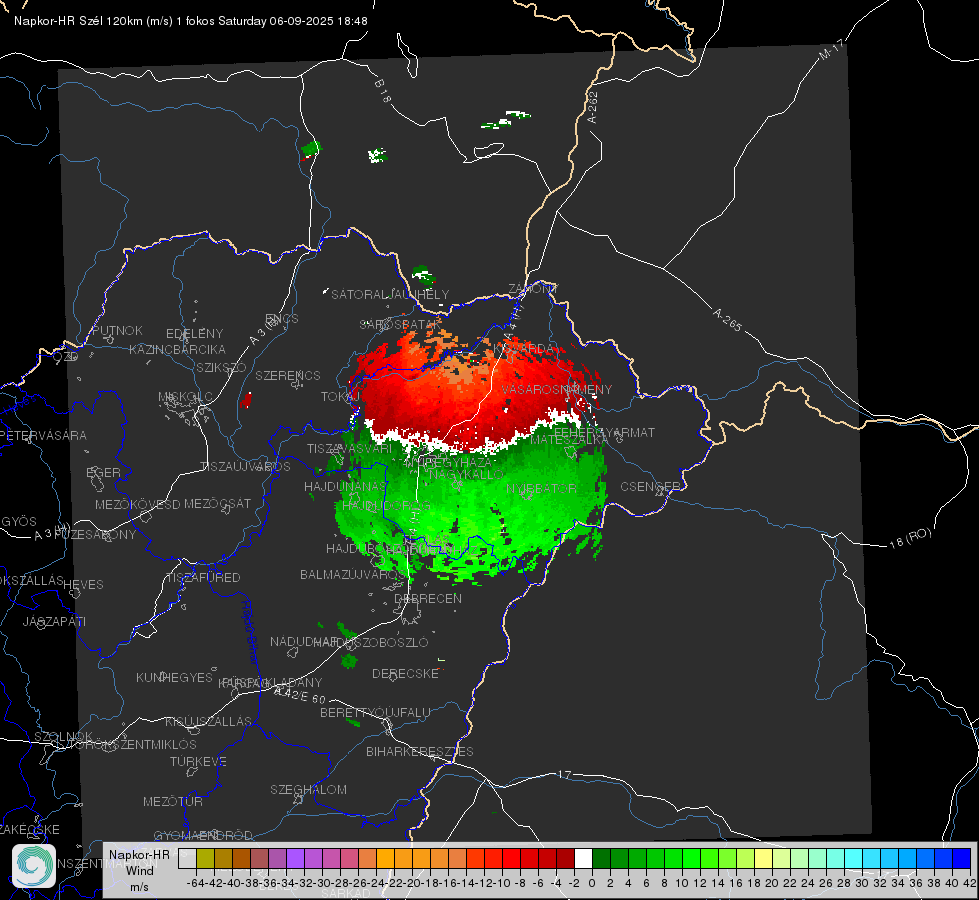The height and width of the screenshot is (900, 979).
Task: Click the dark blue swatch at legend end
Action: (x=962, y=858)
